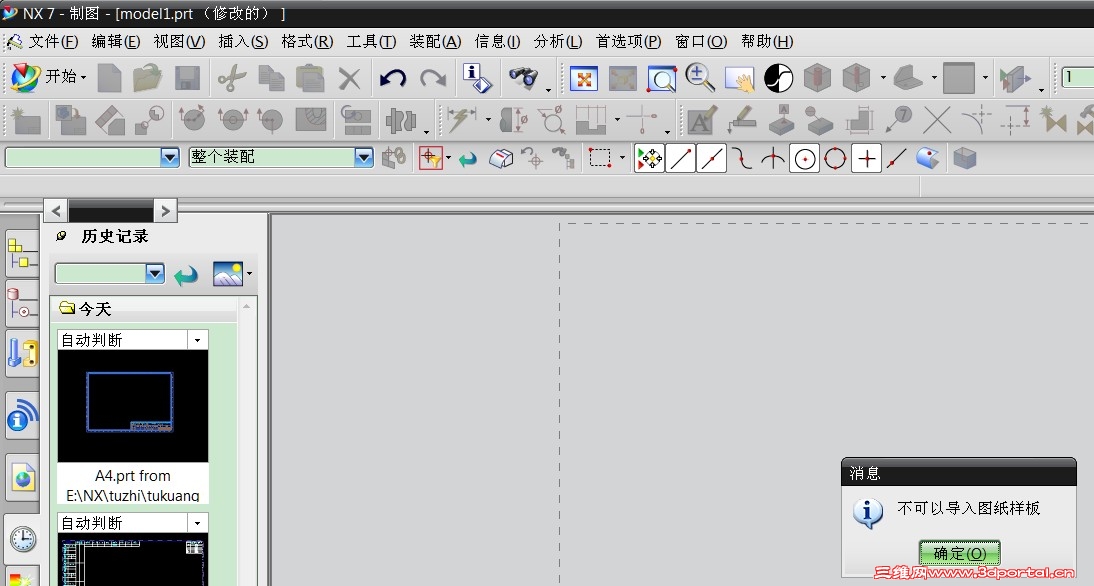1094x586 pixels.
Task: Open second 自动判断 dropdown in history
Action: tap(197, 523)
